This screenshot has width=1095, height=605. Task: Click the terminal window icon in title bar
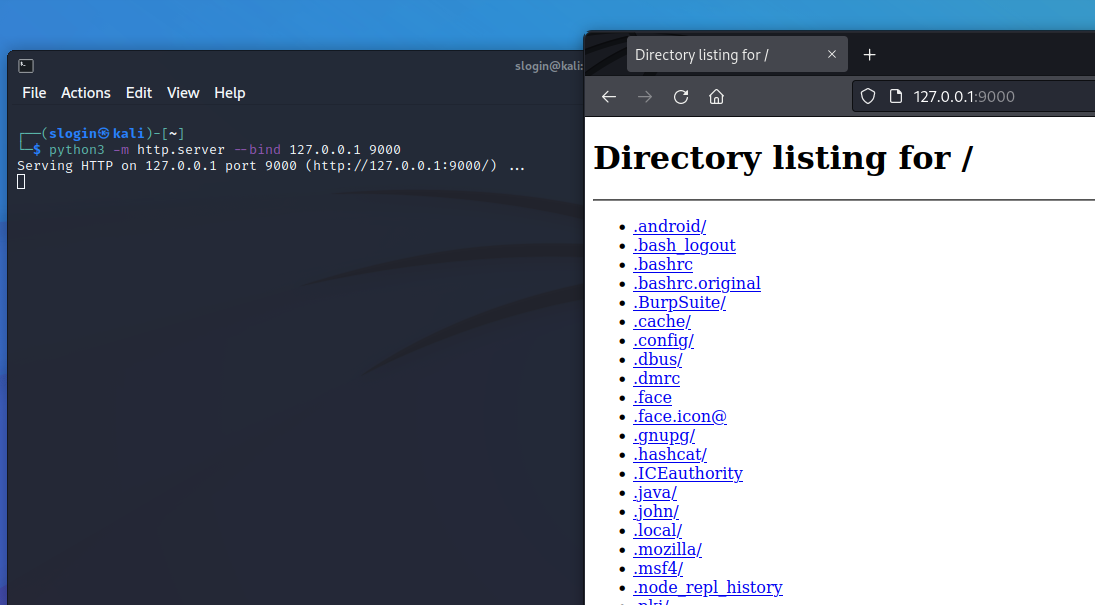[26, 66]
